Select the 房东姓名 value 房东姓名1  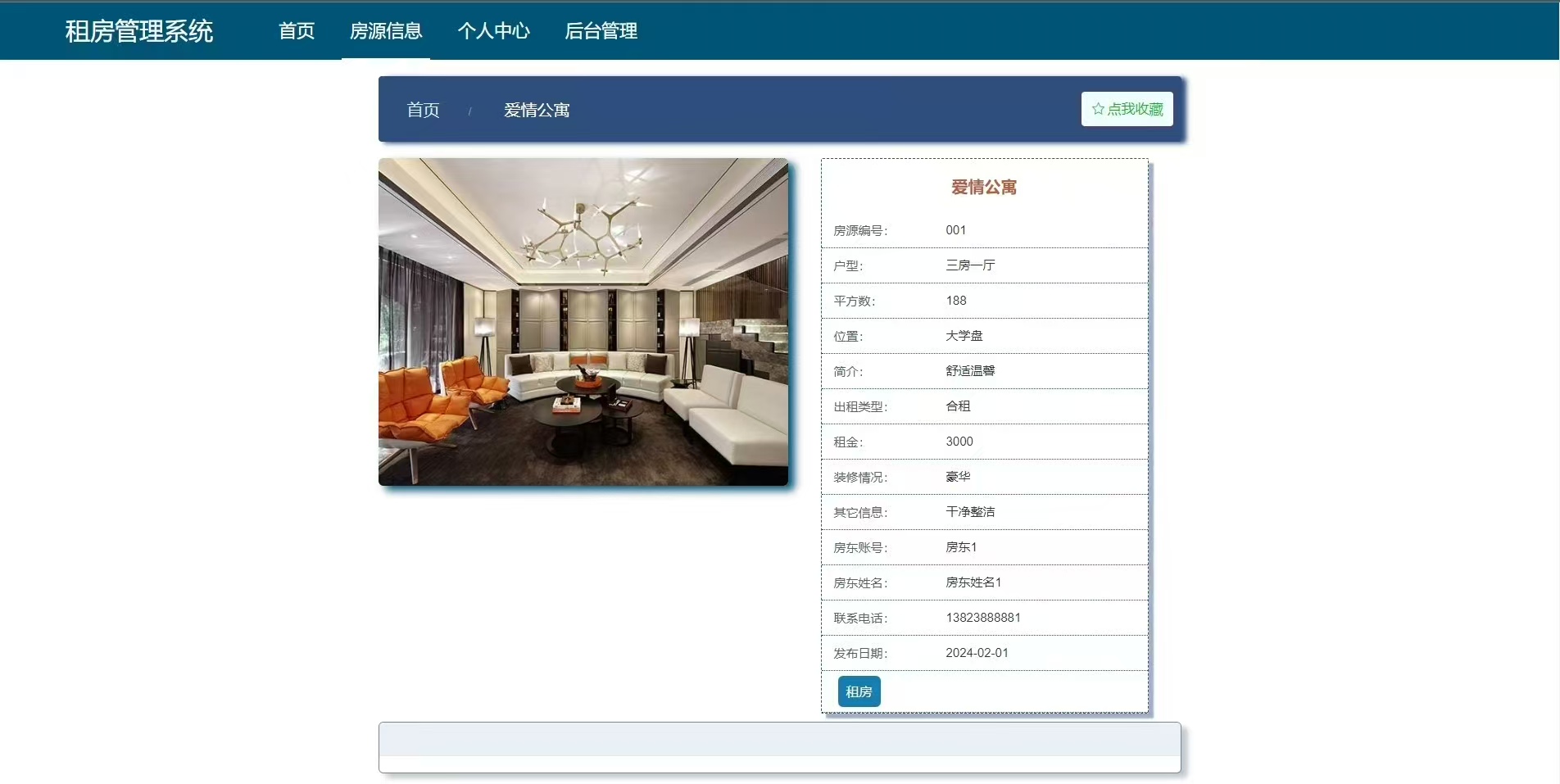(x=973, y=582)
